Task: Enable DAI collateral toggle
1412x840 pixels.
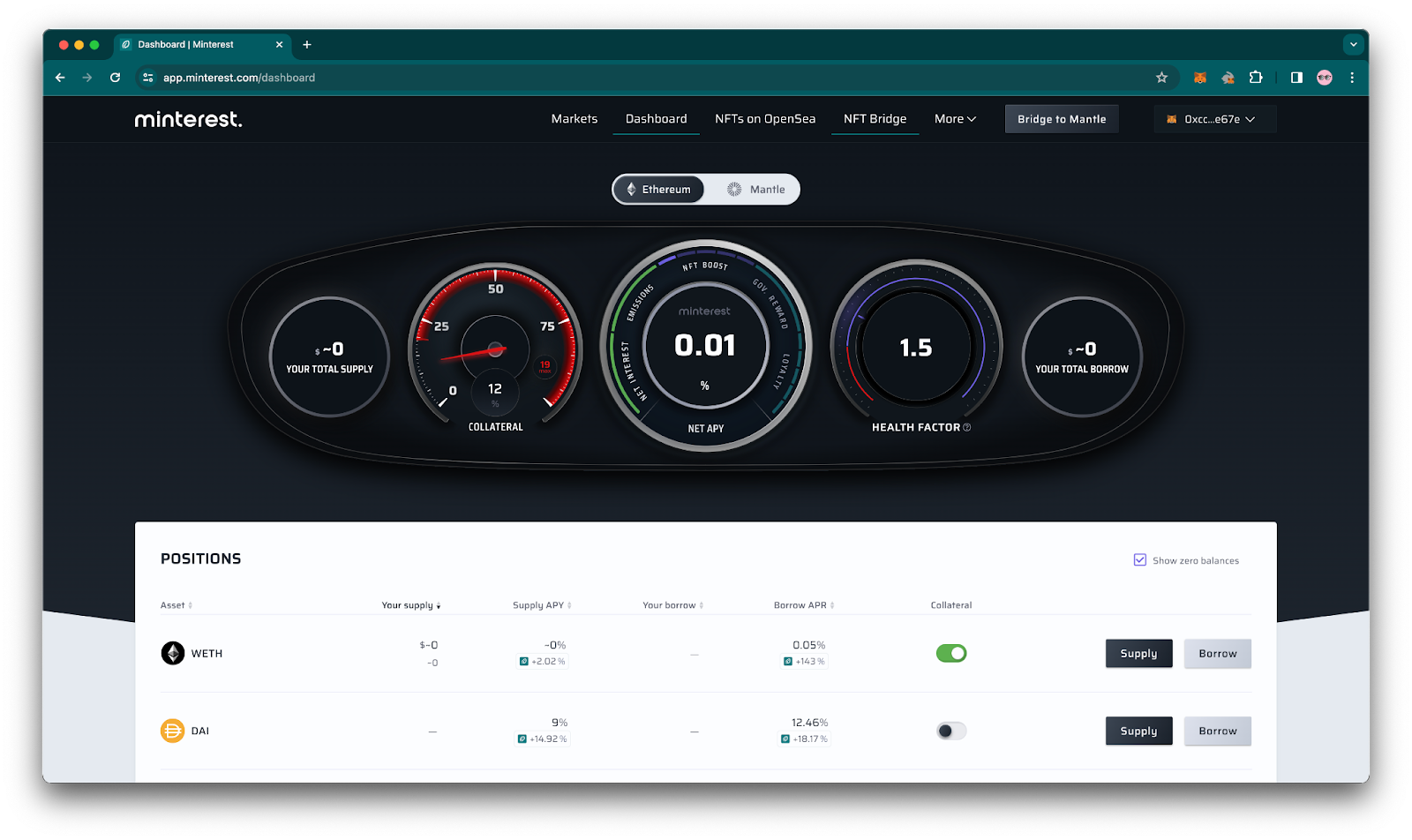Action: coord(950,731)
